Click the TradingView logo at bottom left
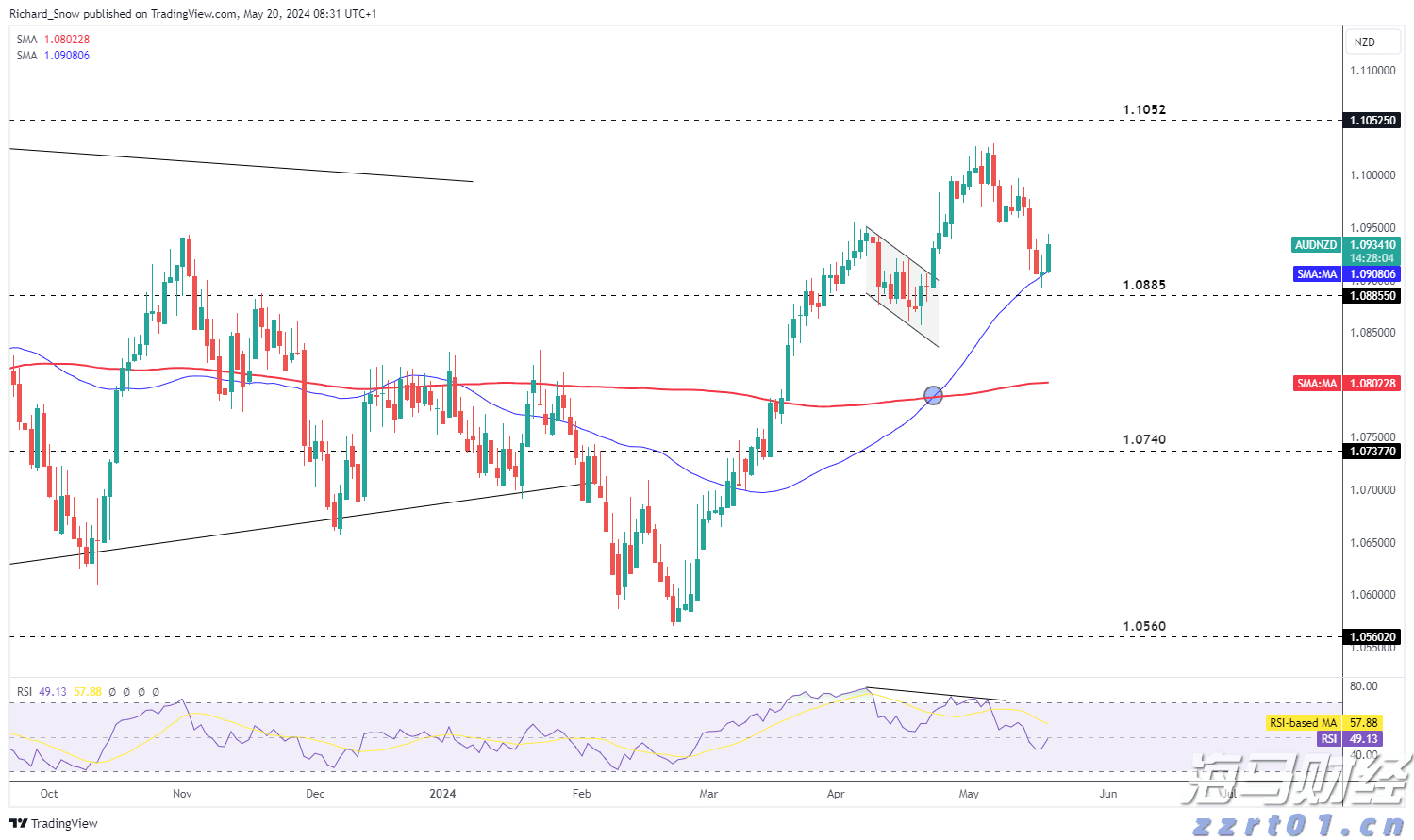The width and height of the screenshot is (1414, 840). pyautogui.click(x=54, y=823)
